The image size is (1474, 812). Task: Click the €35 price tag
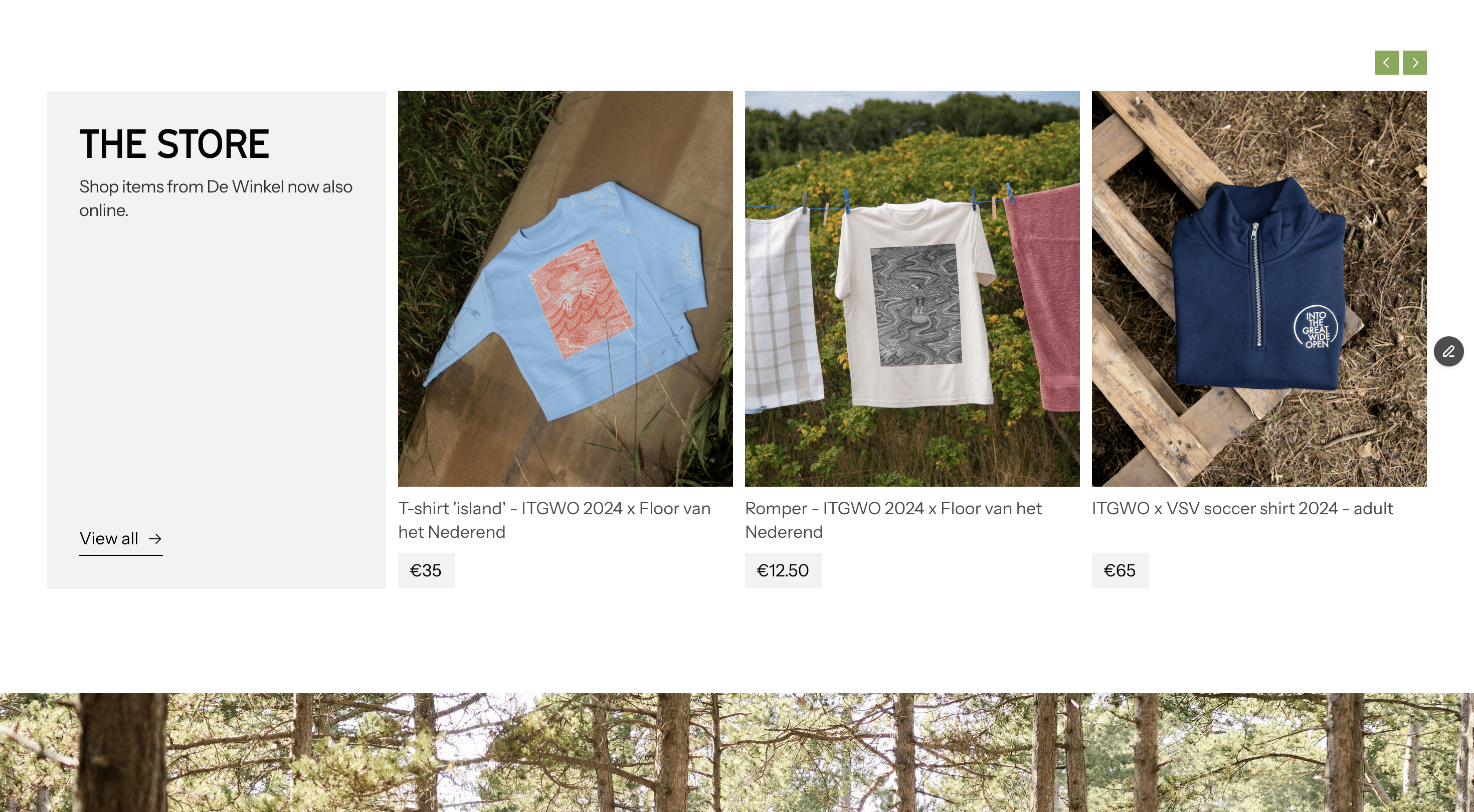click(x=426, y=570)
